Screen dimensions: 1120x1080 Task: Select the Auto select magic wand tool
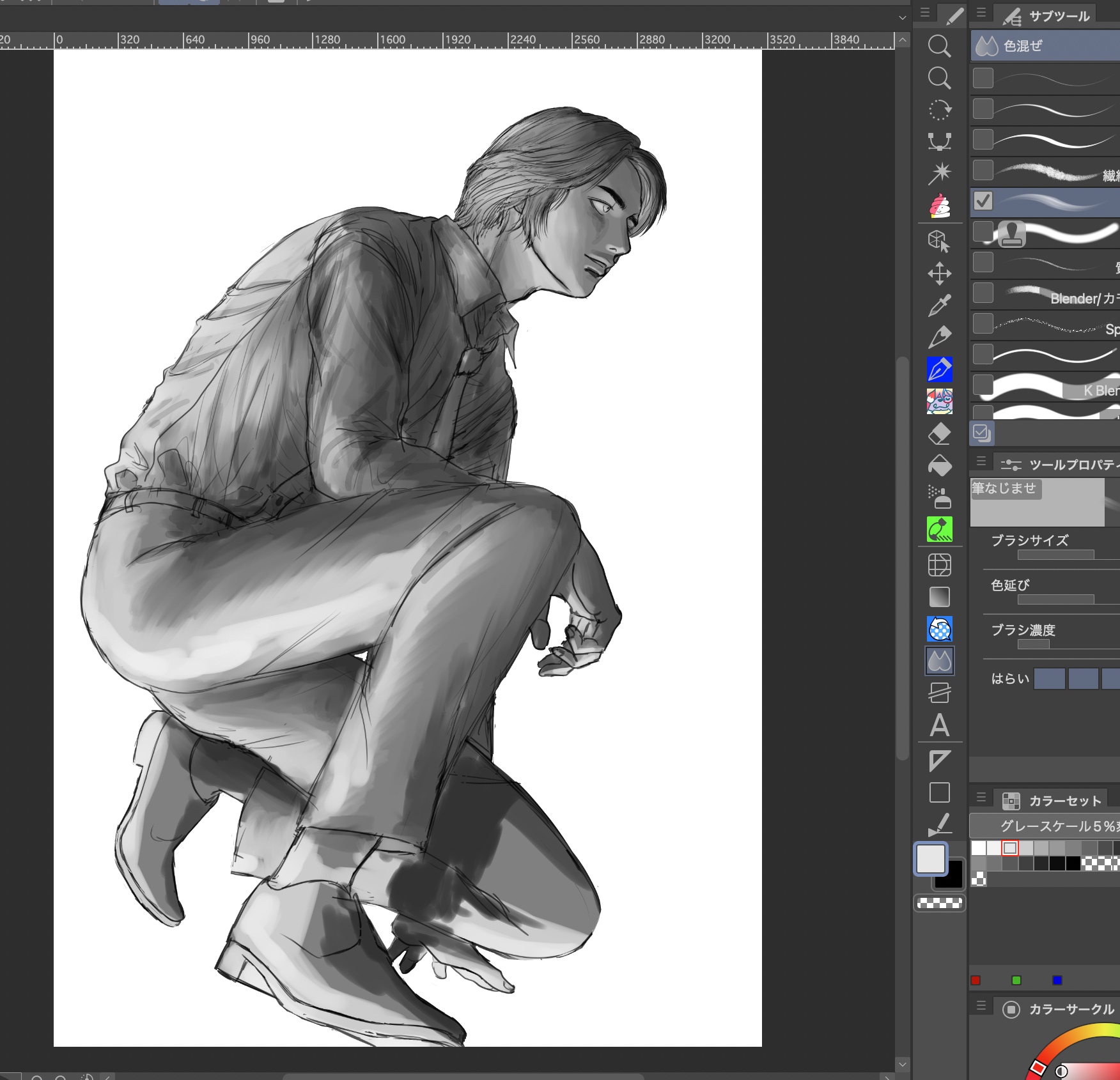click(x=939, y=173)
